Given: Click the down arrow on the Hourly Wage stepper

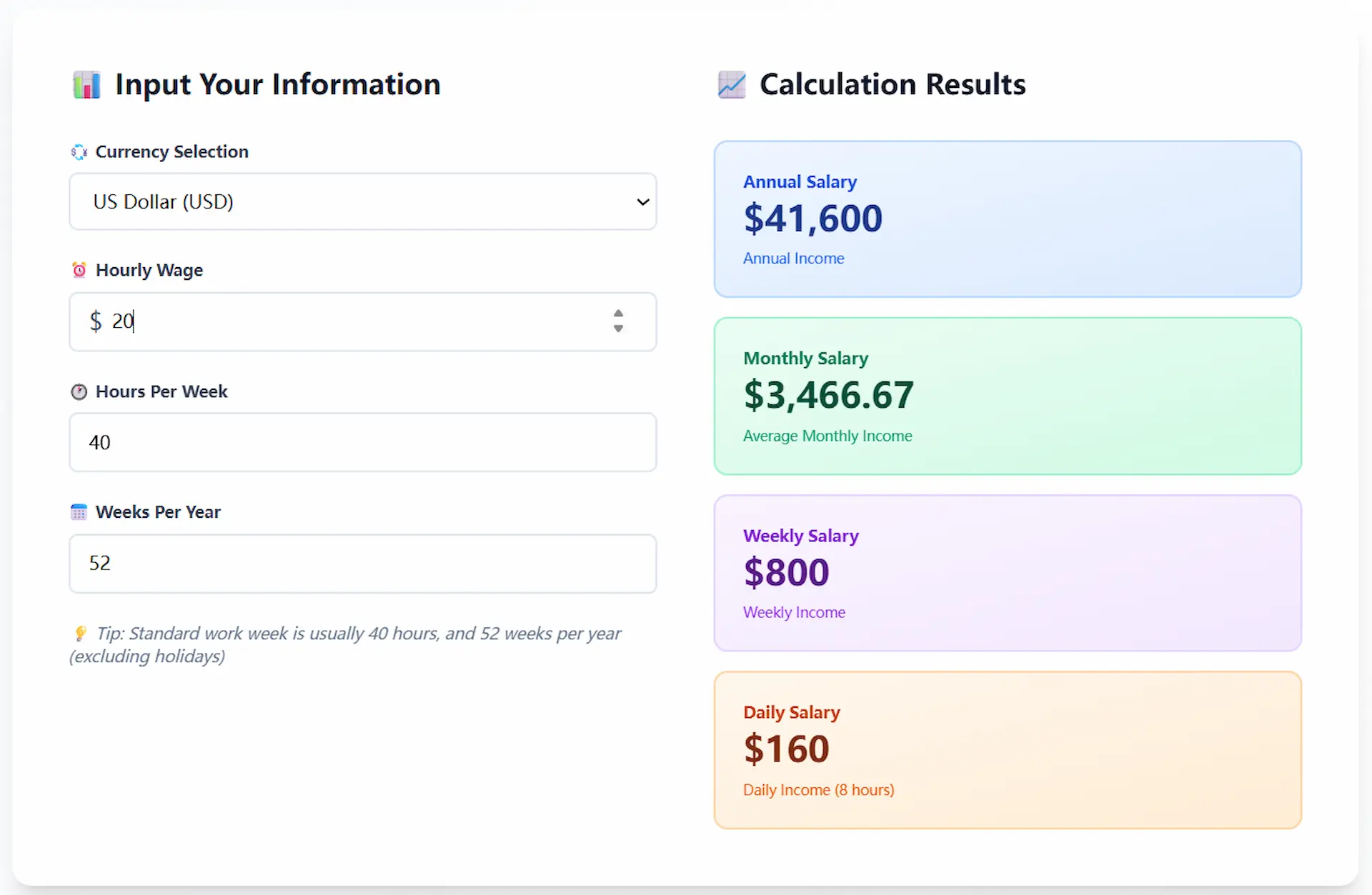Looking at the screenshot, I should coord(617,329).
